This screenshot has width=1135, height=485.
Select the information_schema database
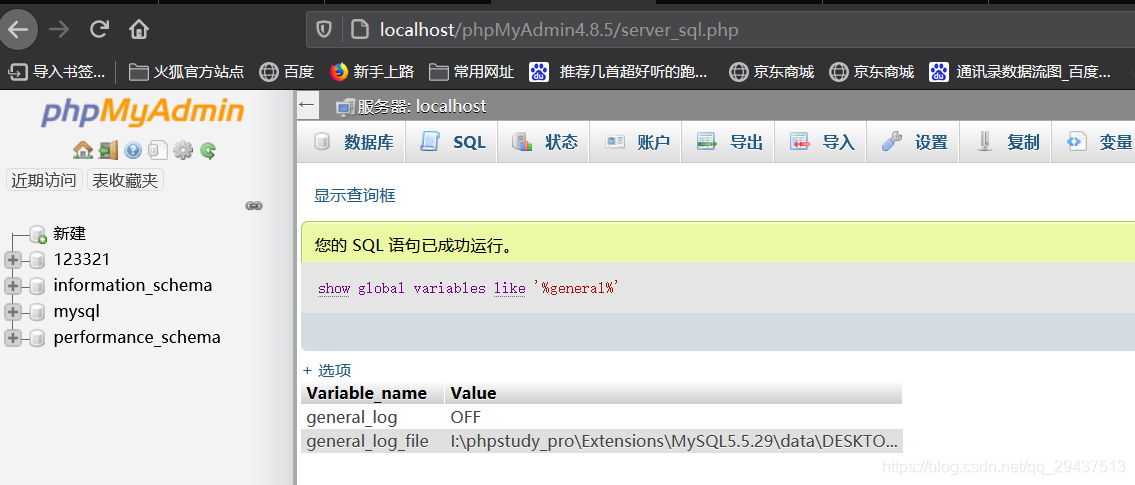(132, 286)
